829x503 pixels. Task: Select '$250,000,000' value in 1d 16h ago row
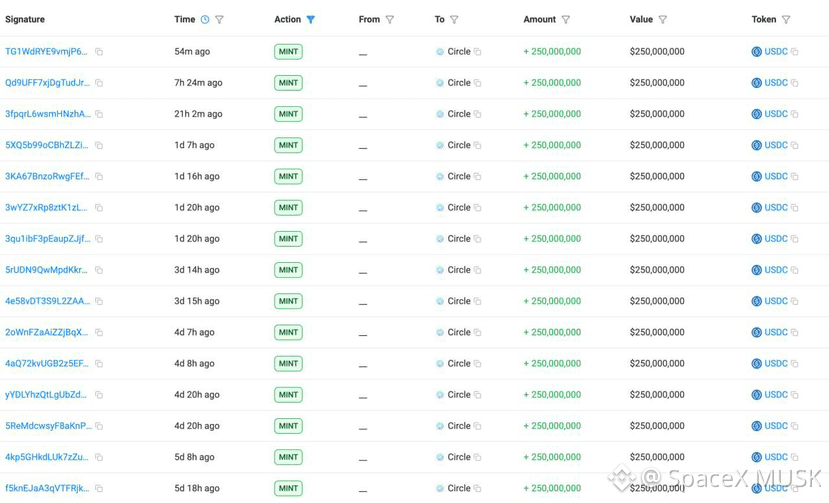pyautogui.click(x=657, y=176)
